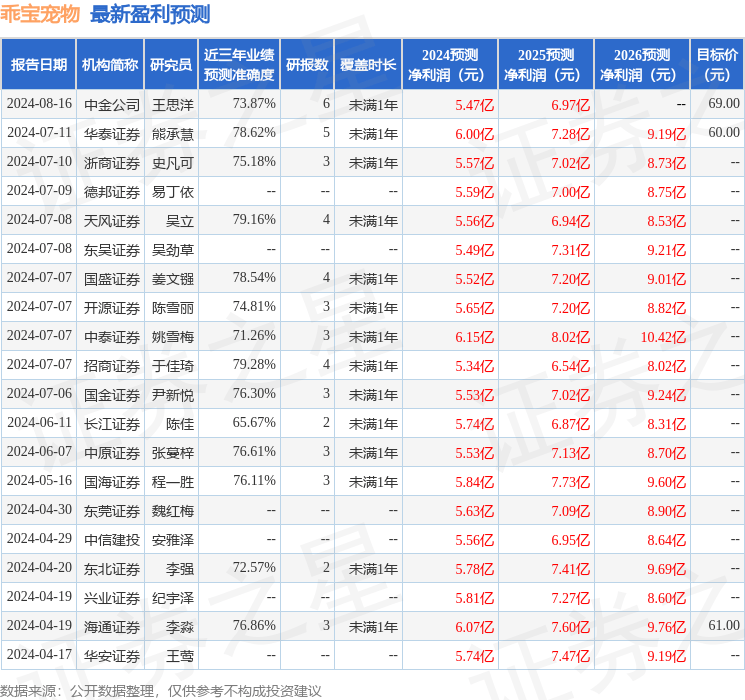Image resolution: width=745 pixels, height=700 pixels.
Task: Select institution 中金公司
Action: (112, 105)
